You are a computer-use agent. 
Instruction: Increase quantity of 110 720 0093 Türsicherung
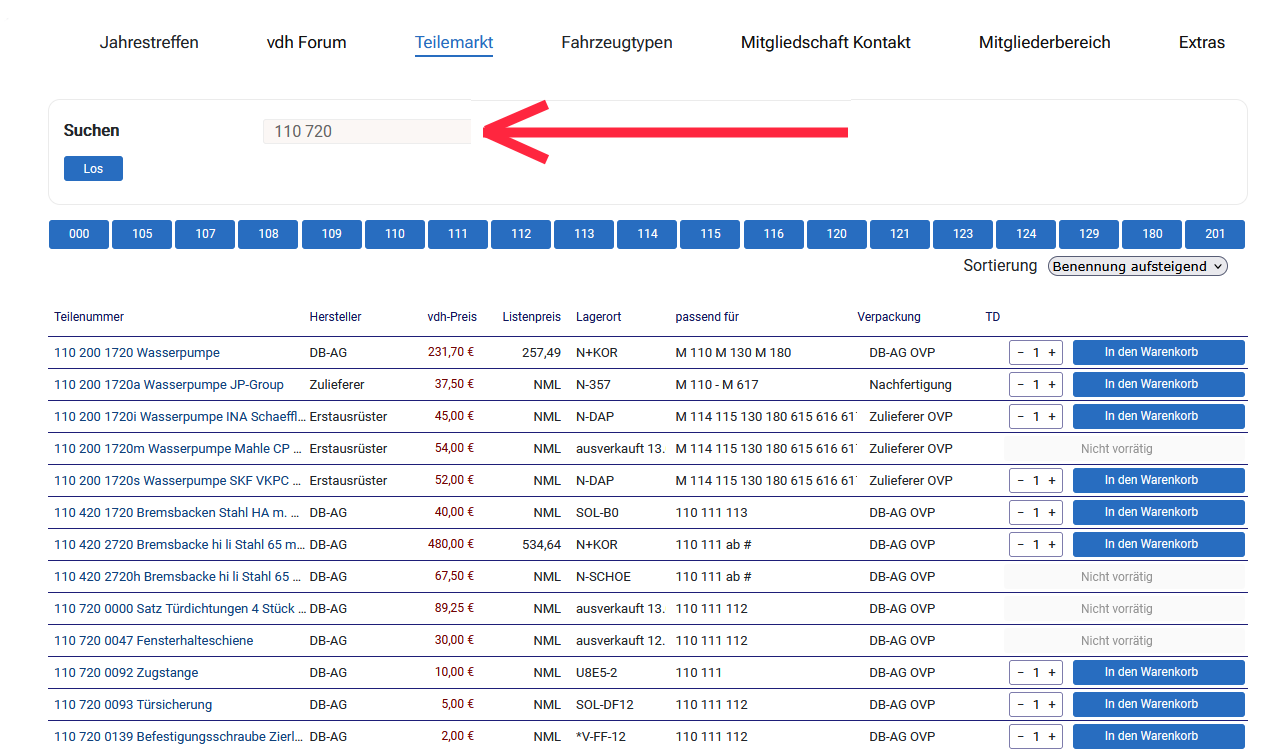click(x=1051, y=705)
